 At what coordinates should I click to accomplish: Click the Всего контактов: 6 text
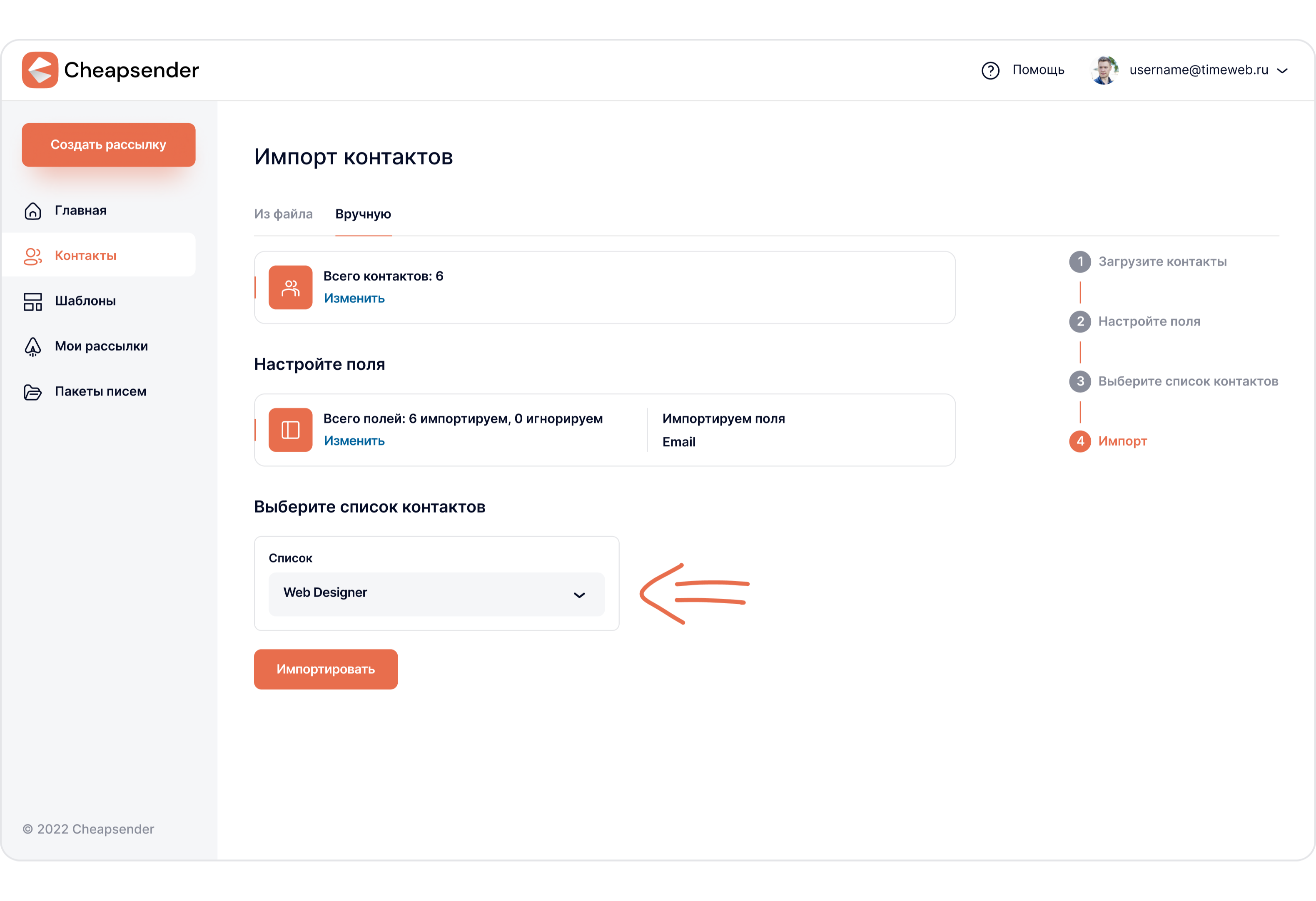coord(384,276)
